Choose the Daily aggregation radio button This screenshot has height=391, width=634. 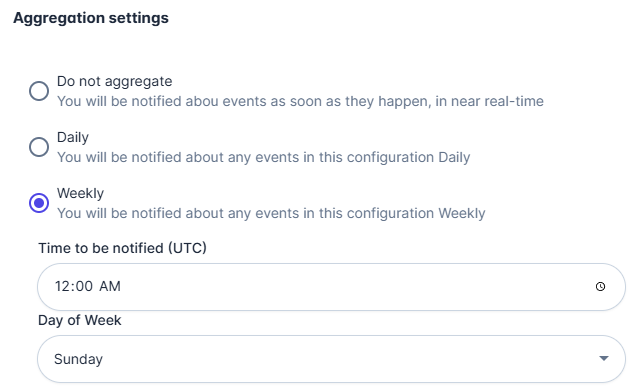click(39, 147)
